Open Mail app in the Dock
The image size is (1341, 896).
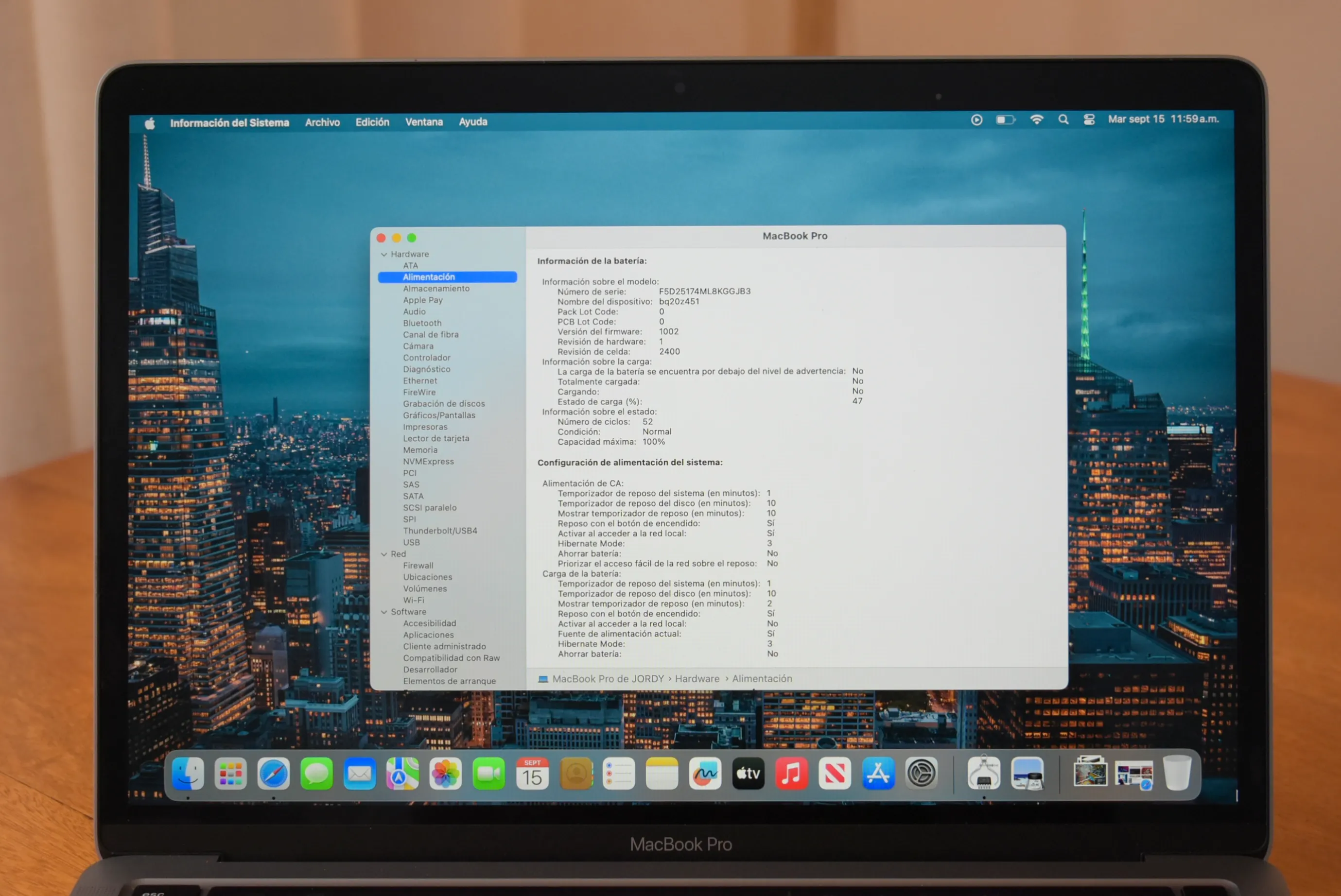click(x=360, y=774)
